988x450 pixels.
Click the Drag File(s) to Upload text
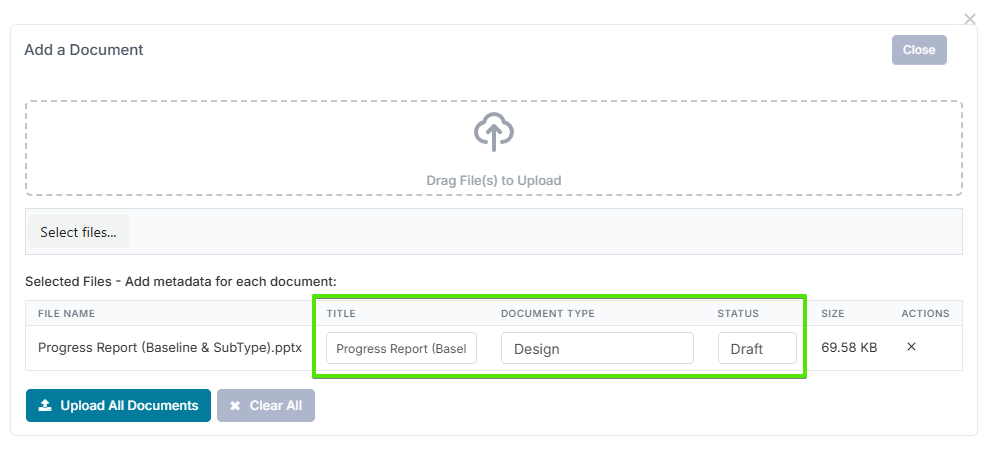tap(493, 181)
